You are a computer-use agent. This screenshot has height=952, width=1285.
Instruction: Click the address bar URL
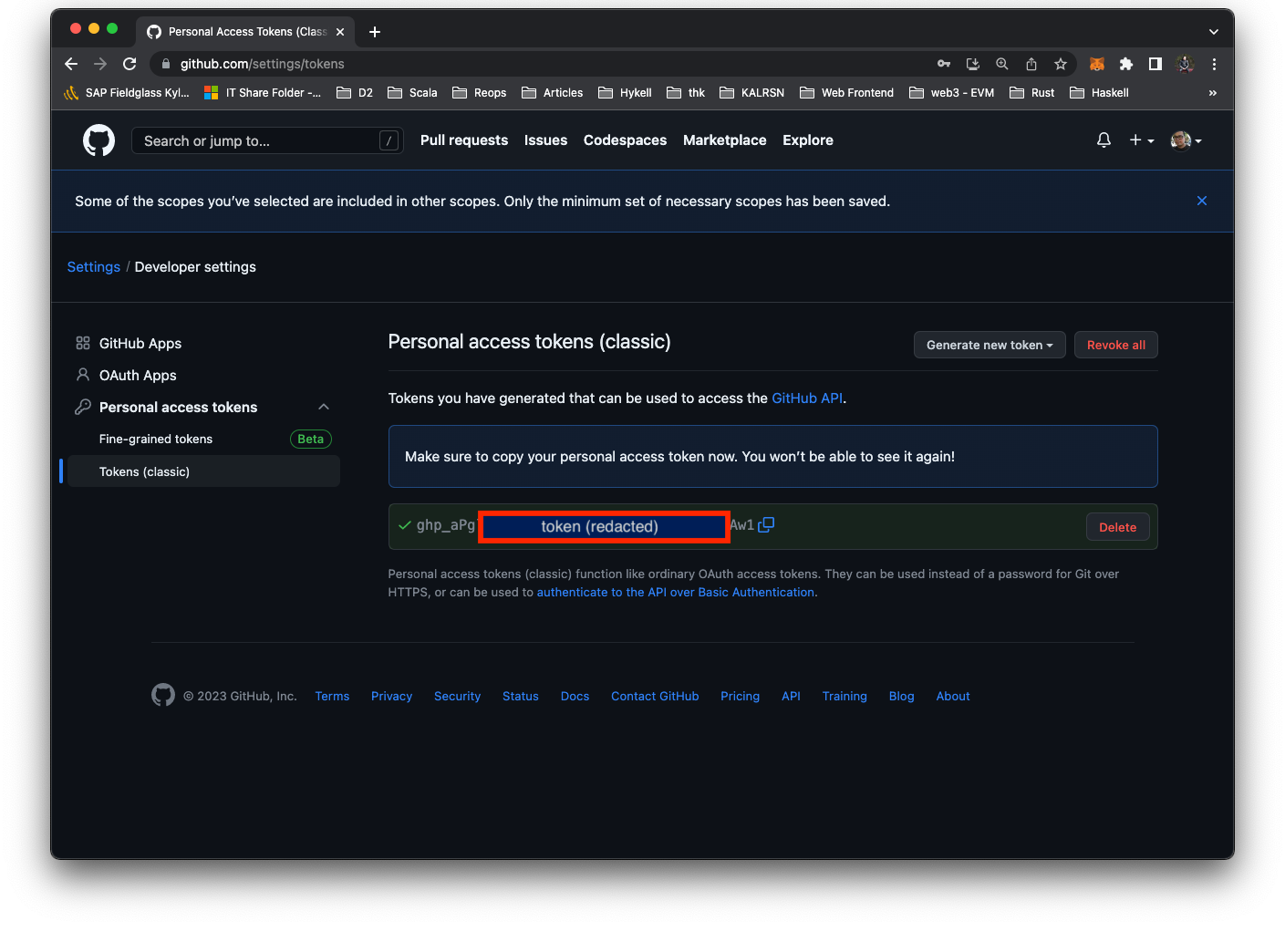[x=263, y=64]
